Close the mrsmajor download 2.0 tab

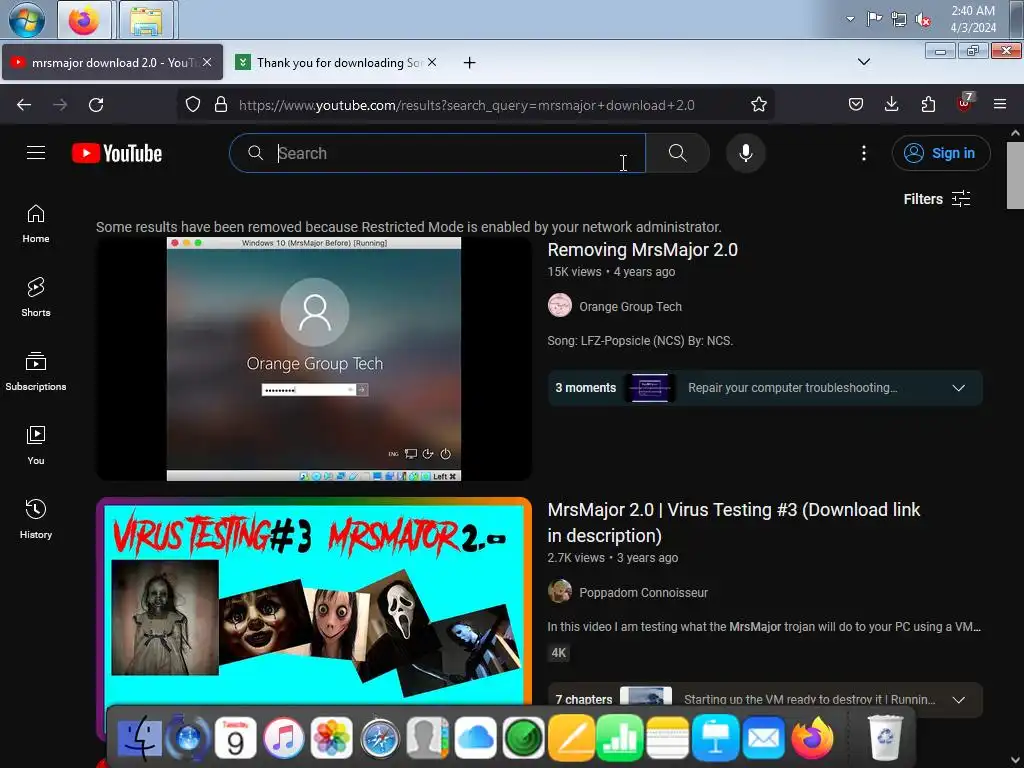(207, 62)
